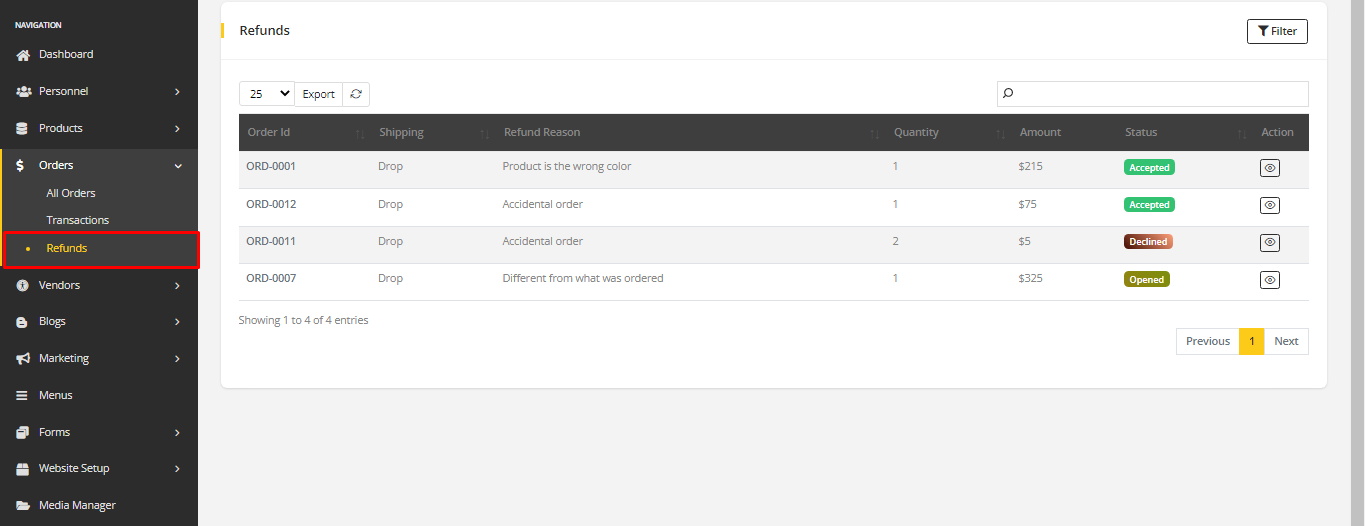The width and height of the screenshot is (1365, 526).
Task: Collapse the Orders menu chevron
Action: pos(178,165)
